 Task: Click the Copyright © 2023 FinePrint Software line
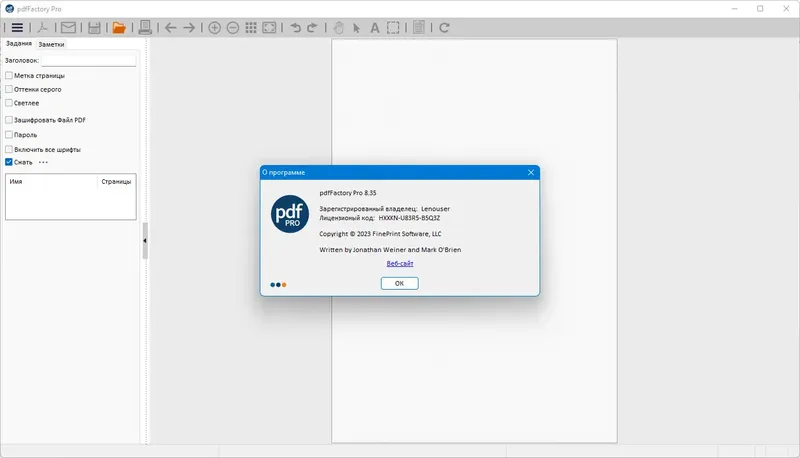(381, 234)
